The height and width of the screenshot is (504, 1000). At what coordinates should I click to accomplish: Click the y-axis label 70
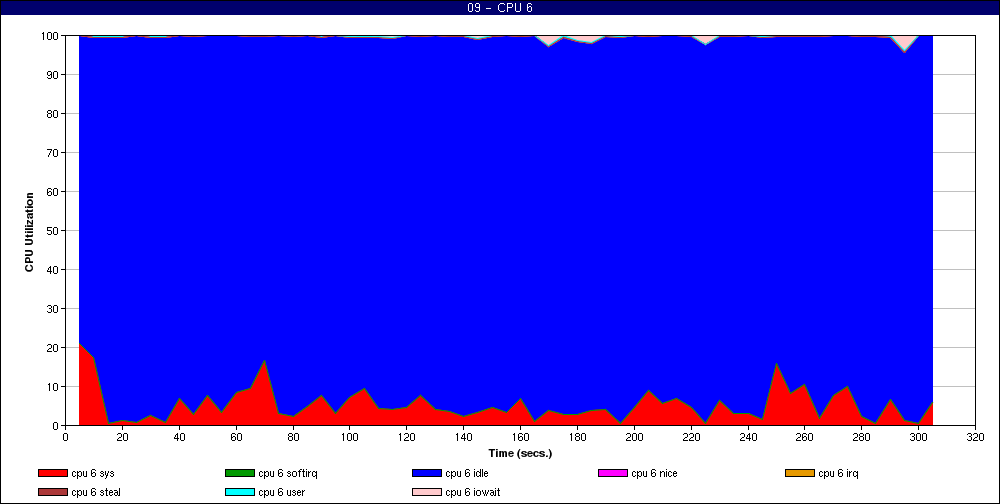[x=54, y=152]
